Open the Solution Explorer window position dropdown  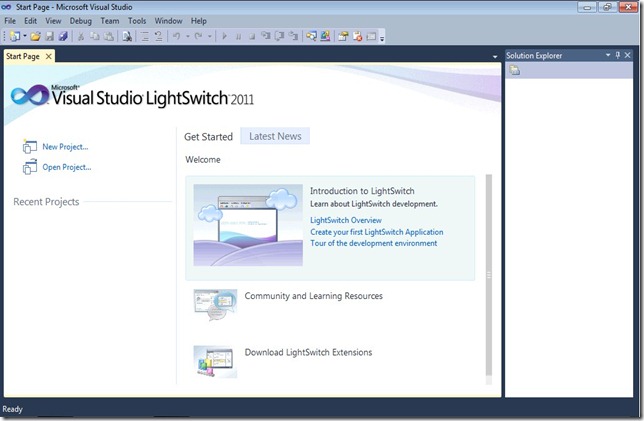[x=605, y=55]
